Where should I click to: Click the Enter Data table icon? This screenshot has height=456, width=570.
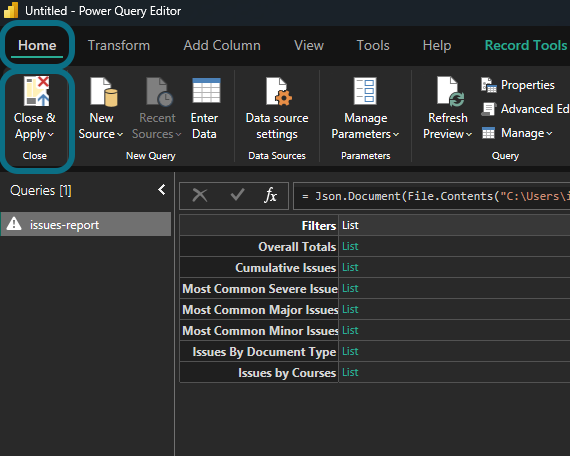[206, 91]
